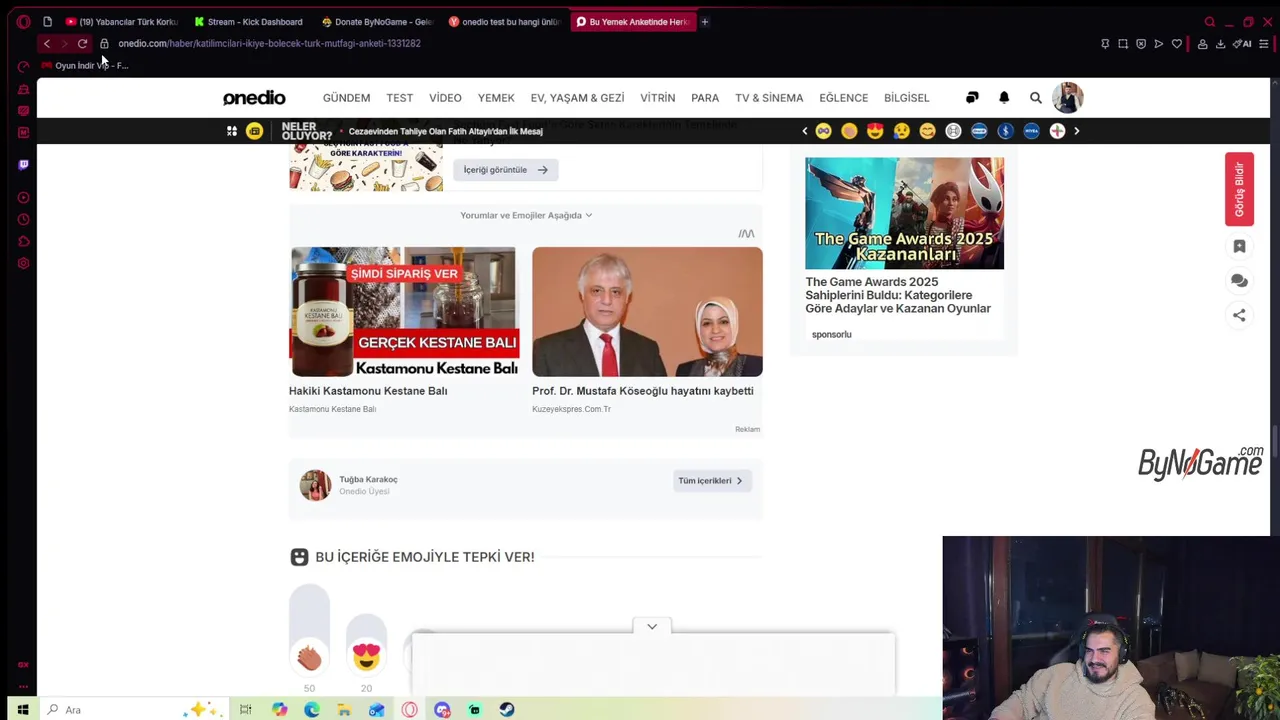The image size is (1280, 720).
Task: Collapse the bottom overlay chevron
Action: coord(652,626)
